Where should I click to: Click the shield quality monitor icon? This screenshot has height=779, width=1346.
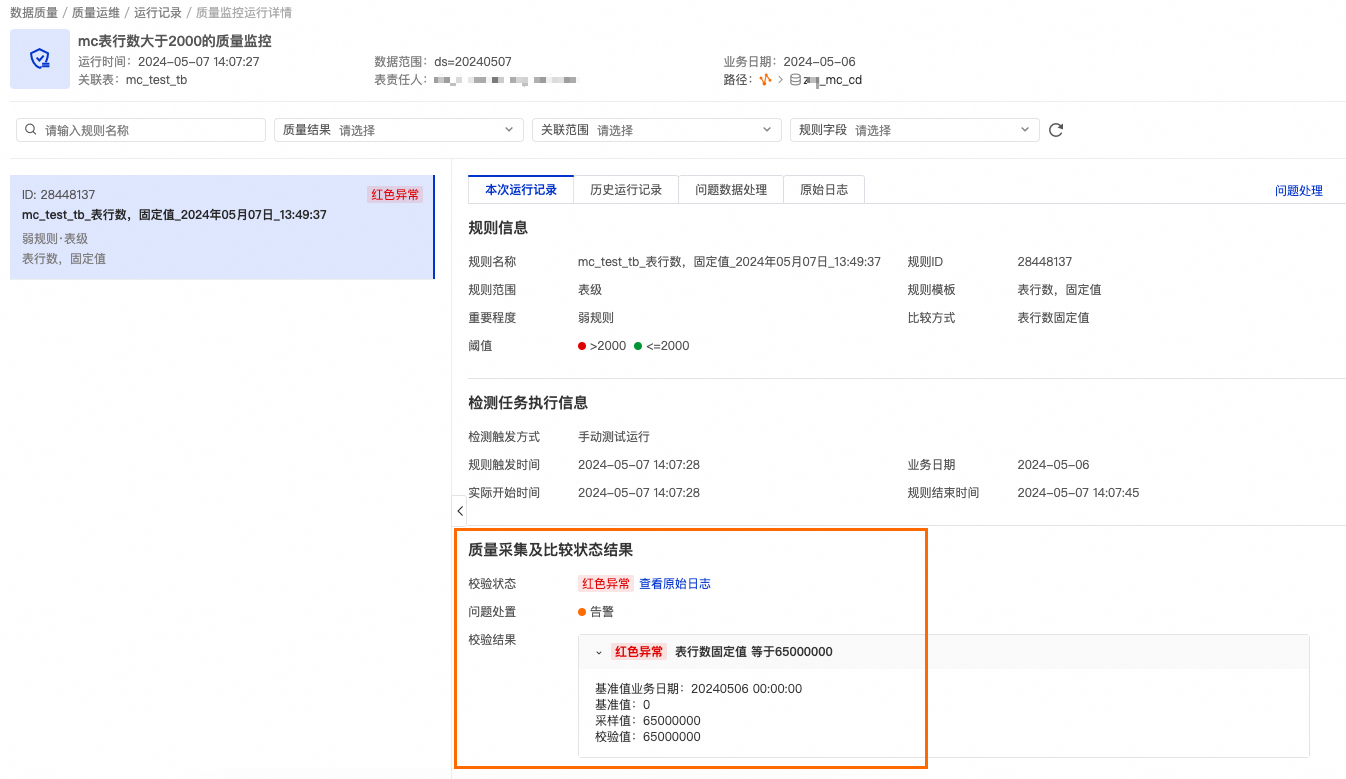coord(40,59)
